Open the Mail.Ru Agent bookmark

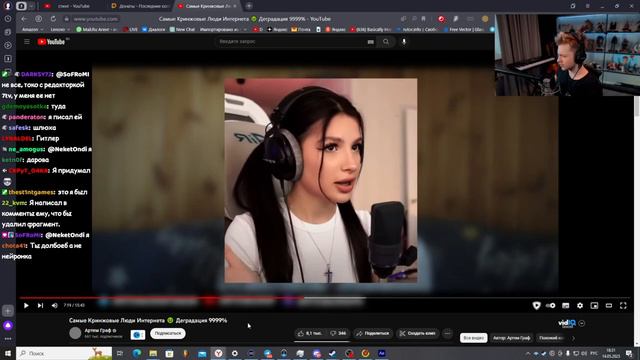[x=97, y=29]
